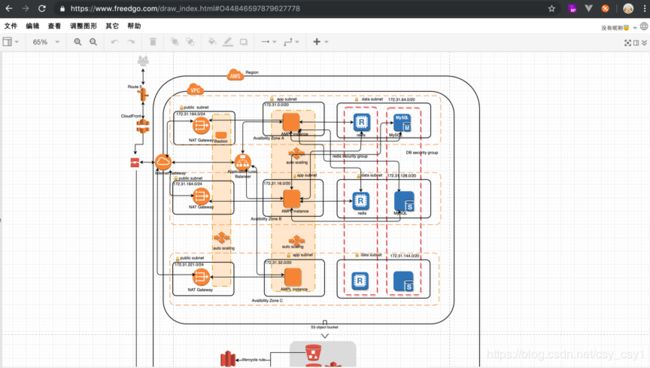This screenshot has width=650, height=368.
Task: Toggle the format panel icon
Action: tap(636, 43)
